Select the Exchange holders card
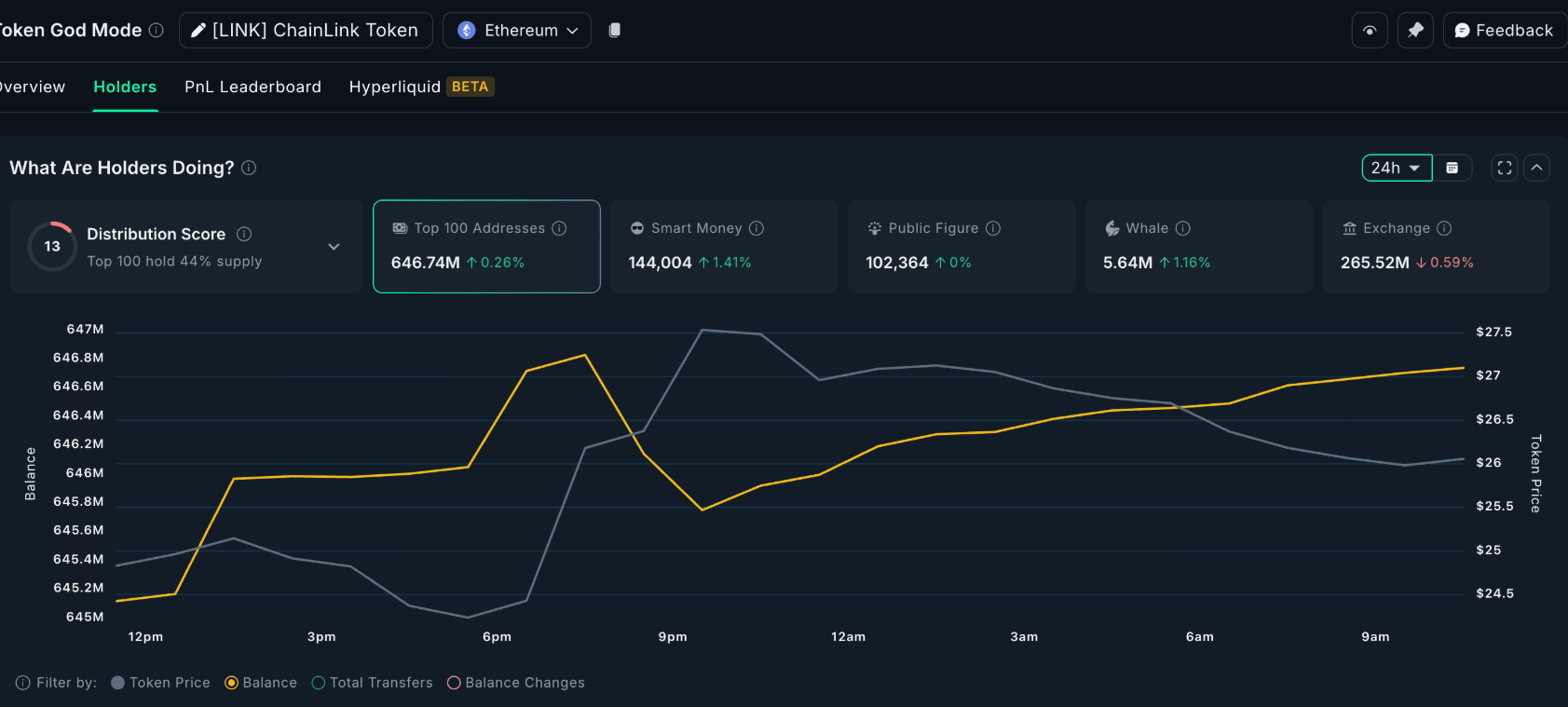1568x707 pixels. pyautogui.click(x=1436, y=247)
